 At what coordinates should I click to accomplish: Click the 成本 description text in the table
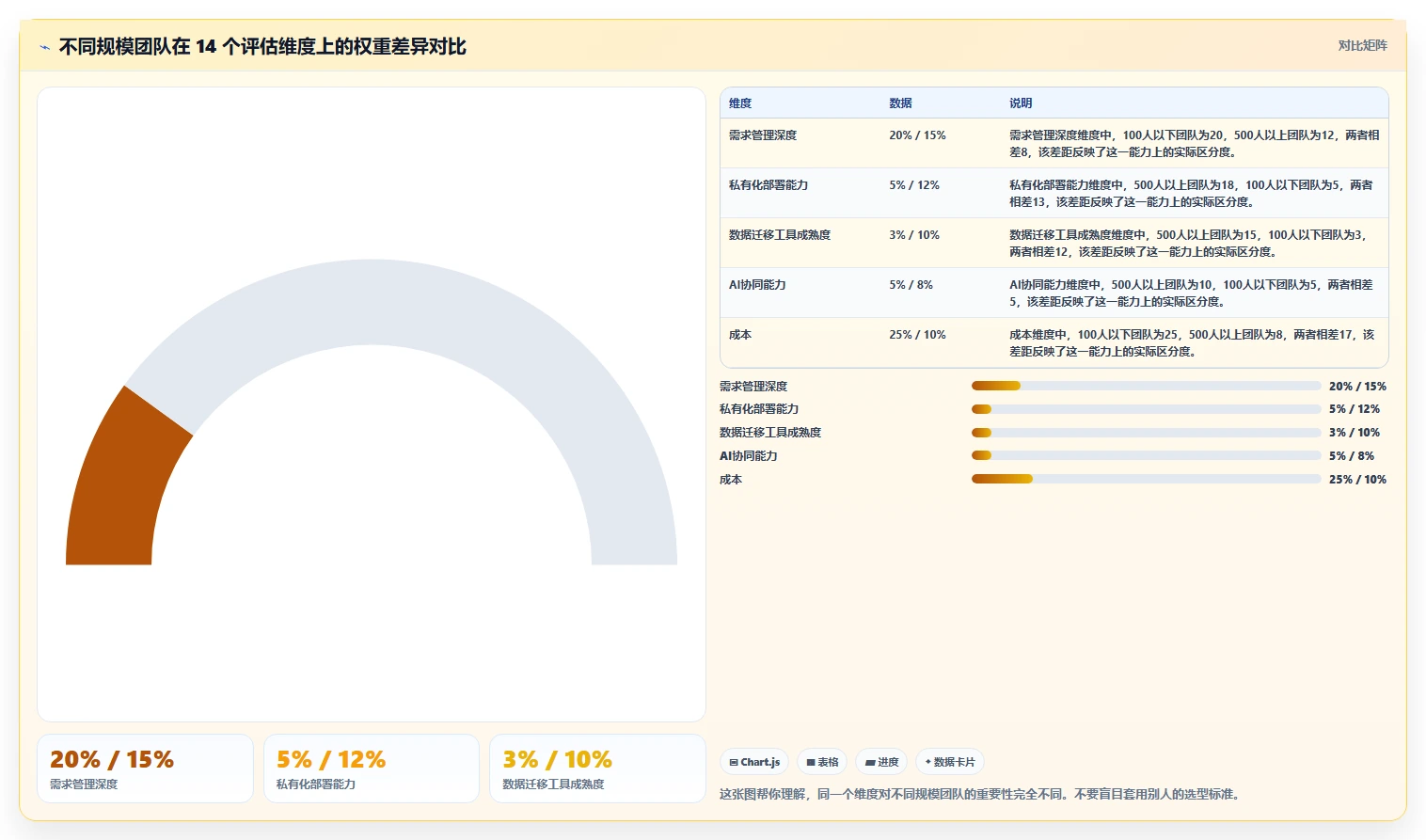click(x=1193, y=343)
